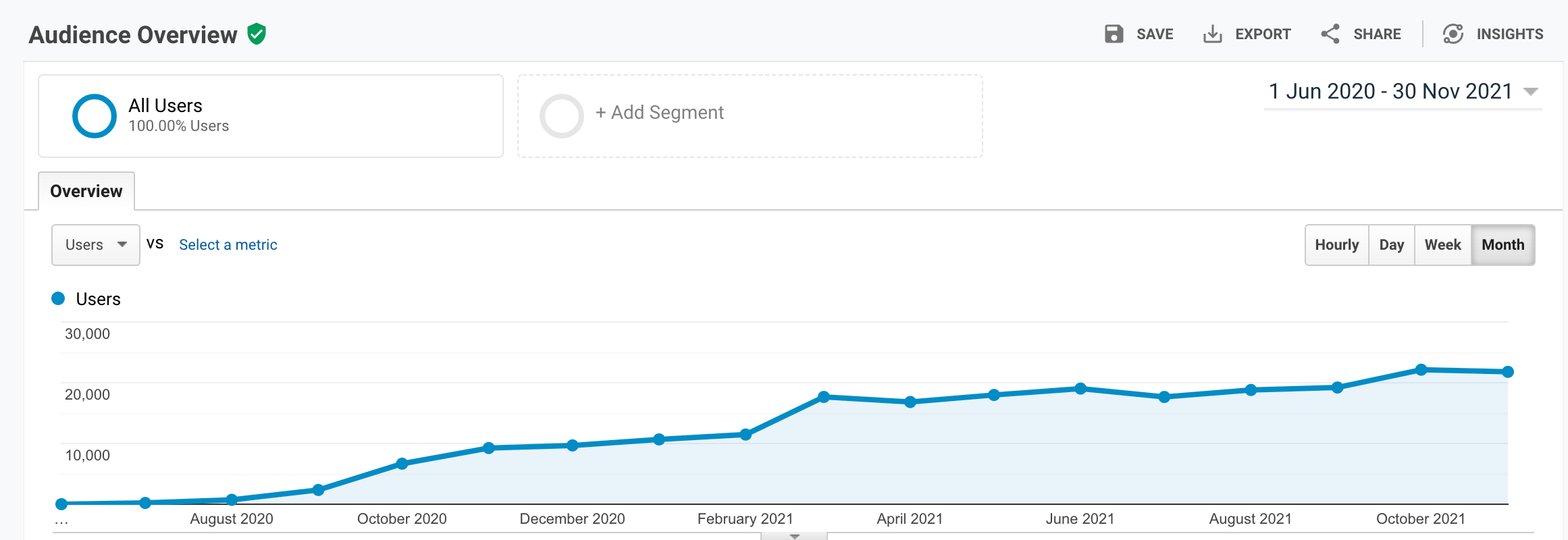This screenshot has height=540, width=1568.
Task: Click the Save floppy disk icon
Action: click(1114, 34)
